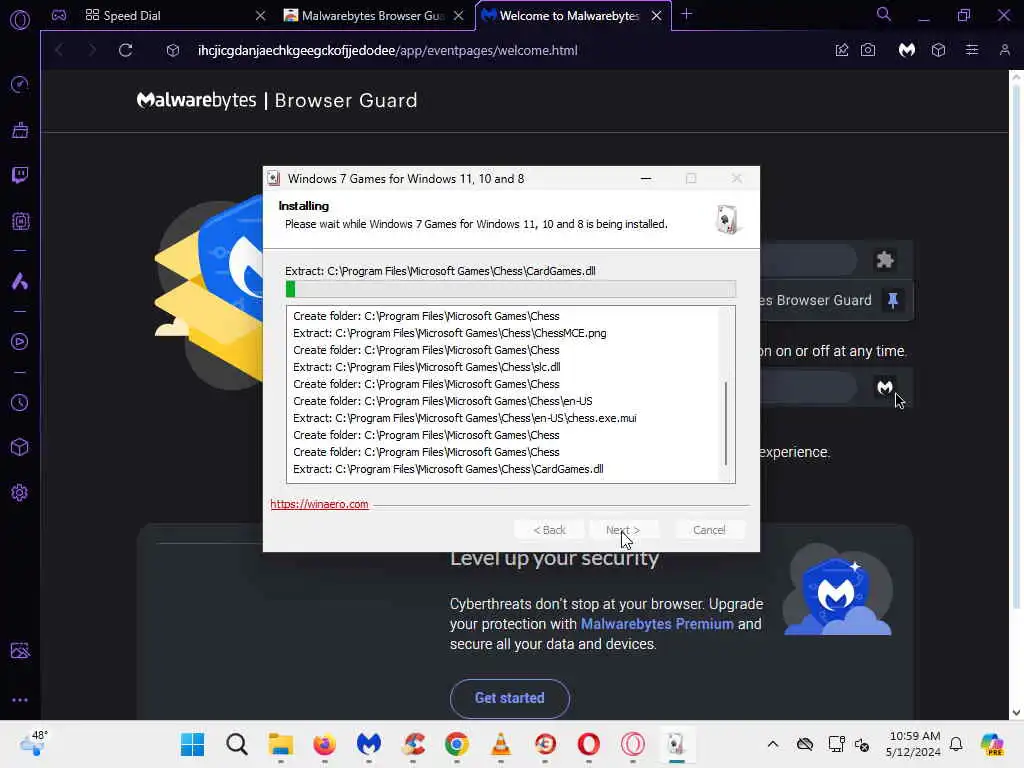The height and width of the screenshot is (768, 1024).
Task: Open Windows Search from taskbar
Action: tap(236, 744)
